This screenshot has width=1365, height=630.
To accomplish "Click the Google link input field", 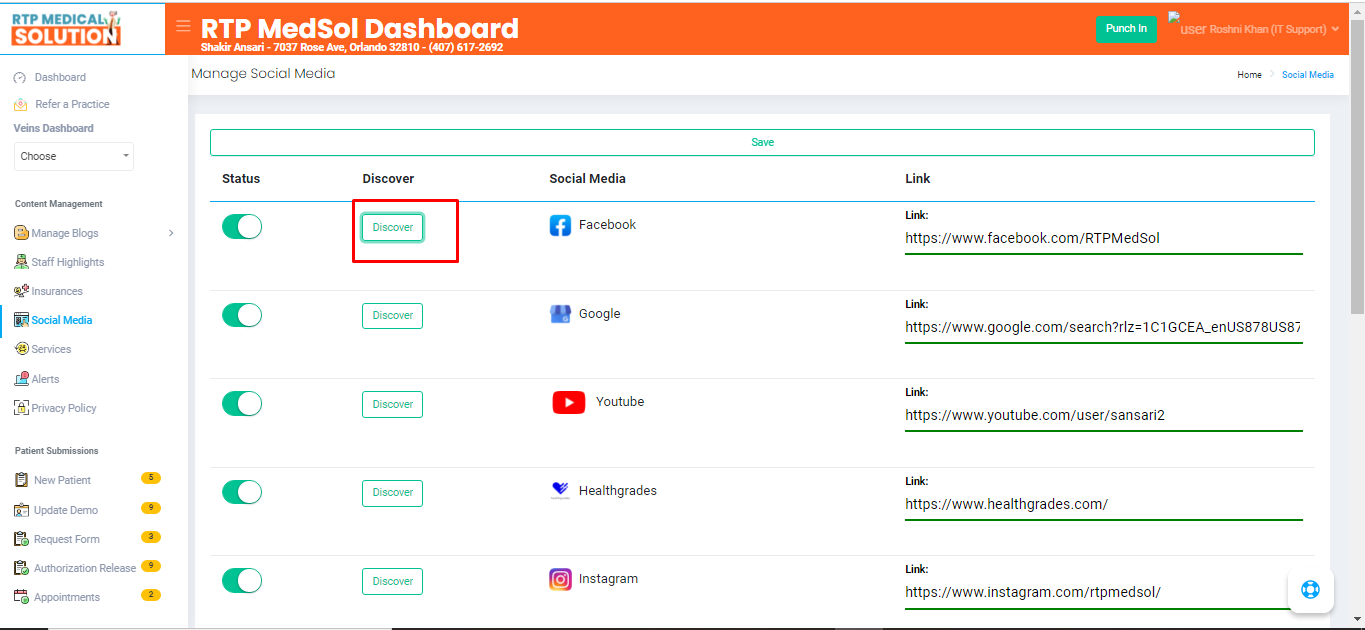I will (x=1104, y=328).
